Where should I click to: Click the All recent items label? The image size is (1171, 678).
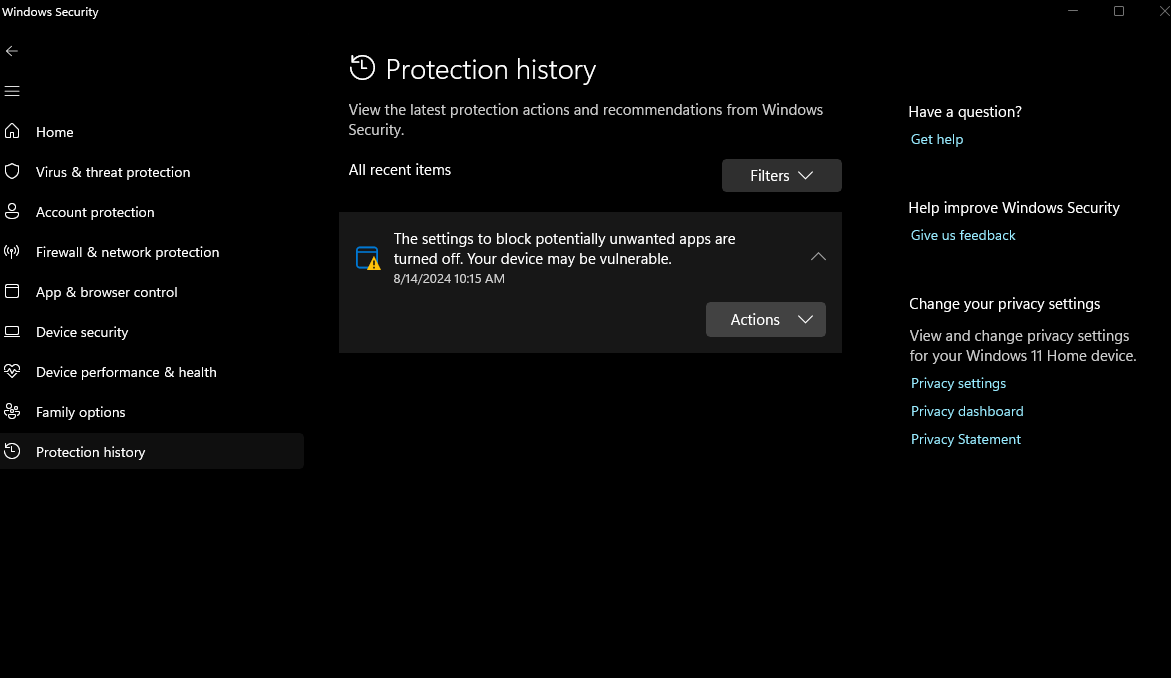coord(400,170)
